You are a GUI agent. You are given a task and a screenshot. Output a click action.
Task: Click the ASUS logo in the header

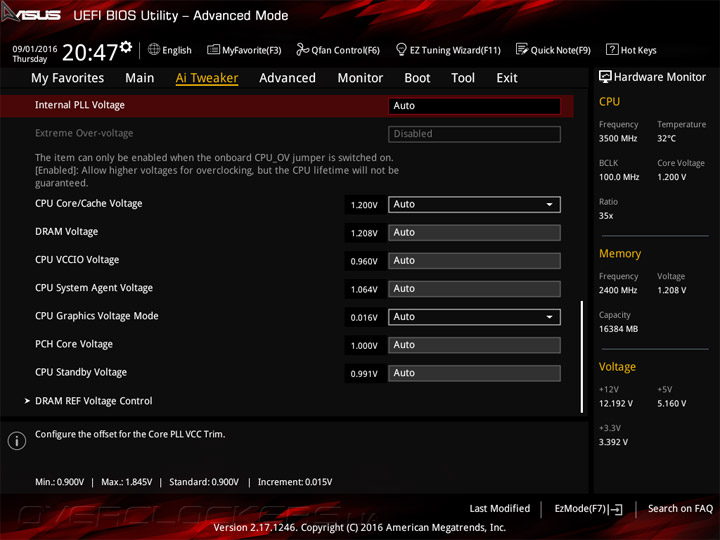pyautogui.click(x=31, y=13)
